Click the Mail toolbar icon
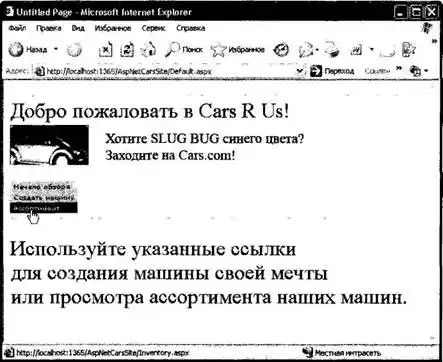 click(306, 50)
